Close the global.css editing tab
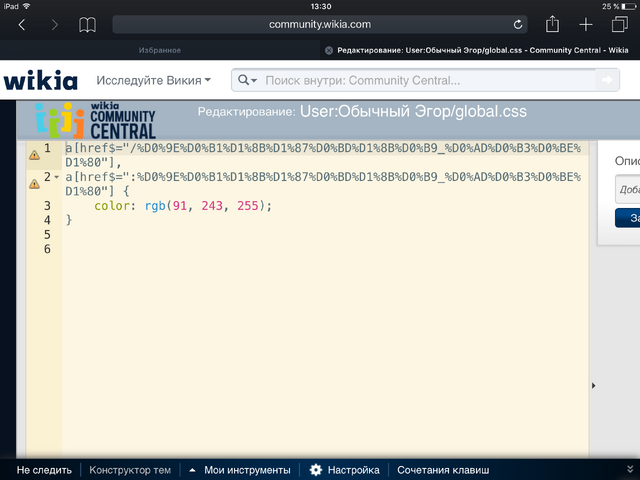The width and height of the screenshot is (640, 480). coord(329,50)
